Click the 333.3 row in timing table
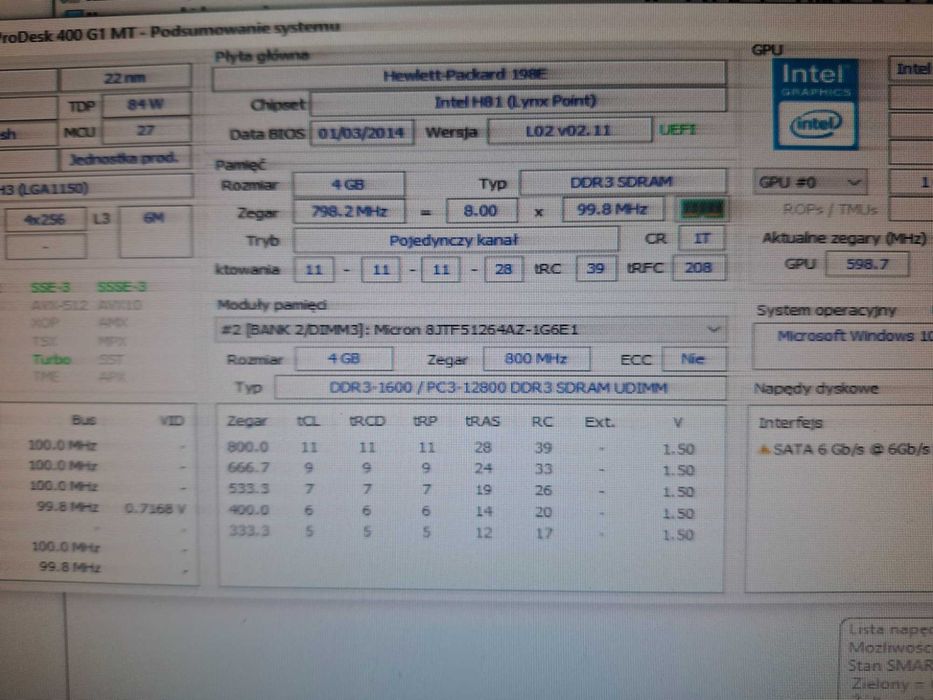933x700 pixels. (x=461, y=533)
